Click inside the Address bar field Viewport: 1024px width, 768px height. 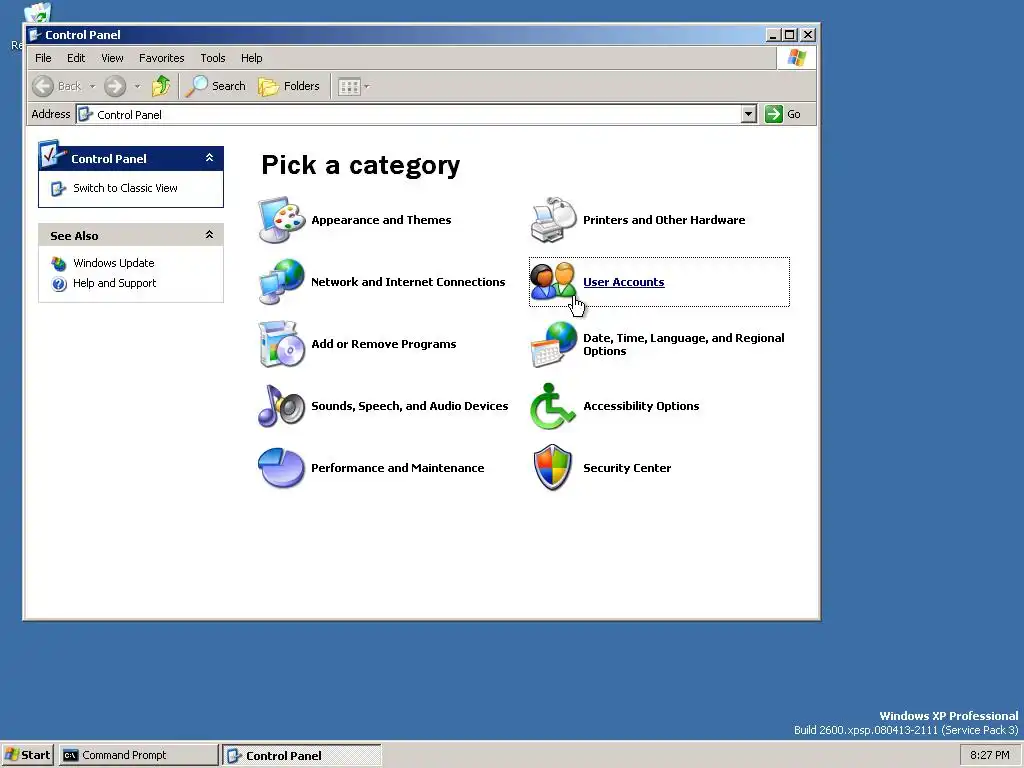[409, 114]
